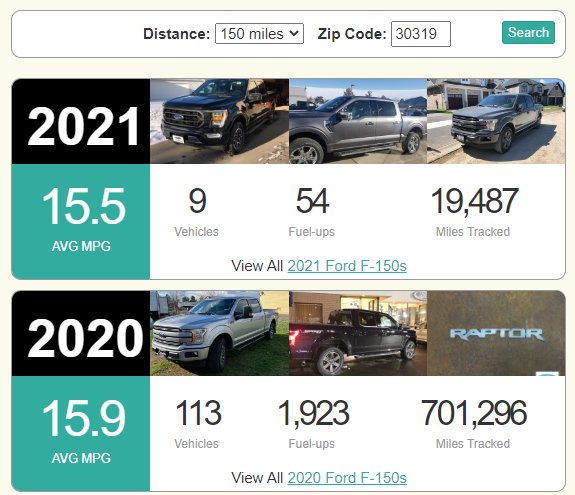
Task: Click the Zip Code field containing 30319
Action: click(x=421, y=34)
